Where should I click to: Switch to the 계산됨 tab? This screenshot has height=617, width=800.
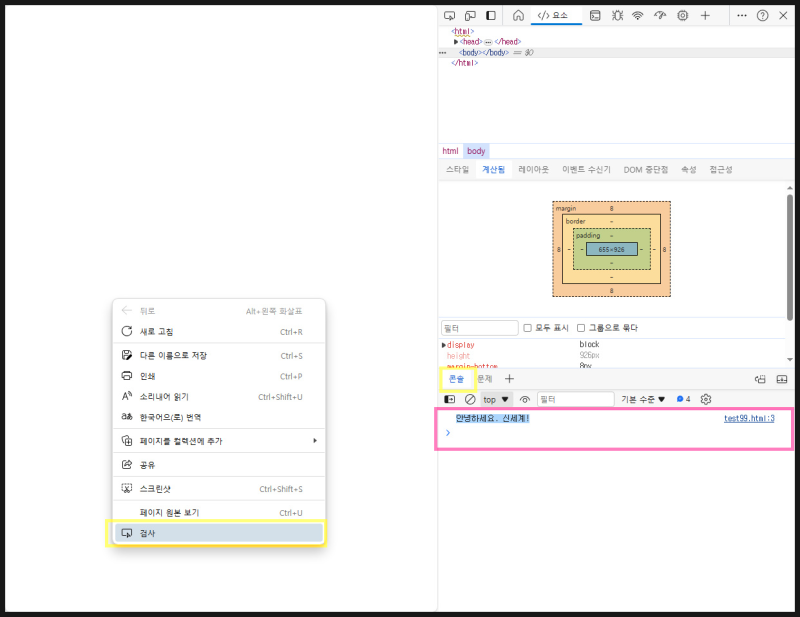493,169
